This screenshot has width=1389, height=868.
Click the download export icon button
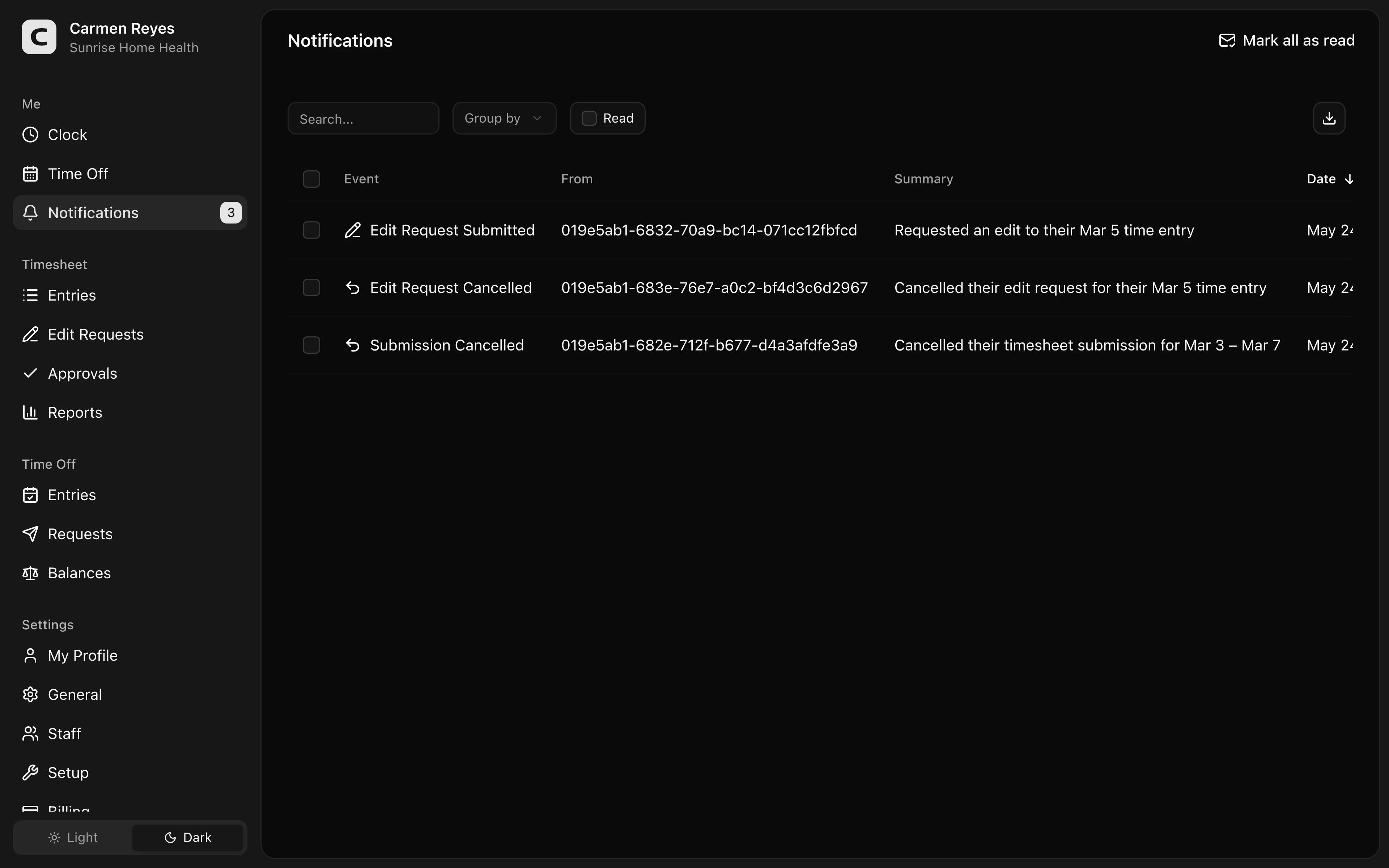1329,118
